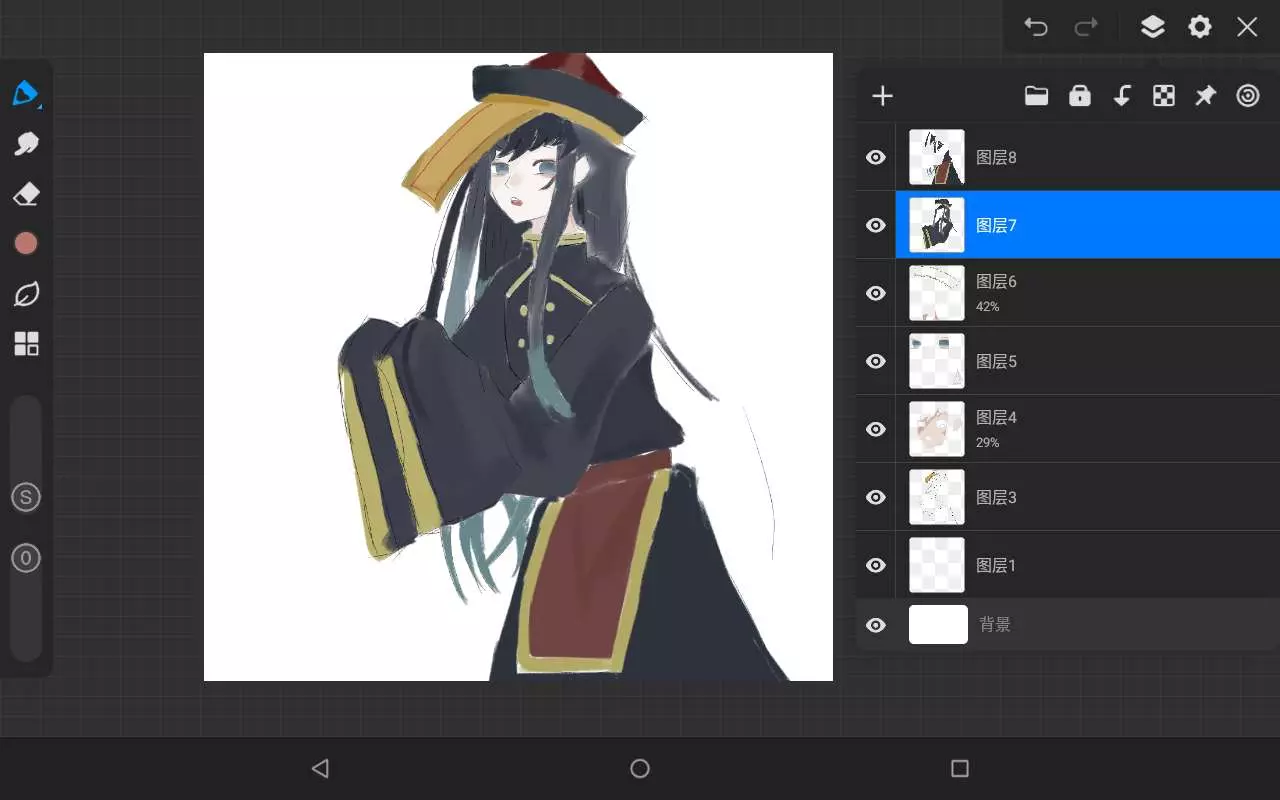Toggle the layers panel

pos(1153,27)
